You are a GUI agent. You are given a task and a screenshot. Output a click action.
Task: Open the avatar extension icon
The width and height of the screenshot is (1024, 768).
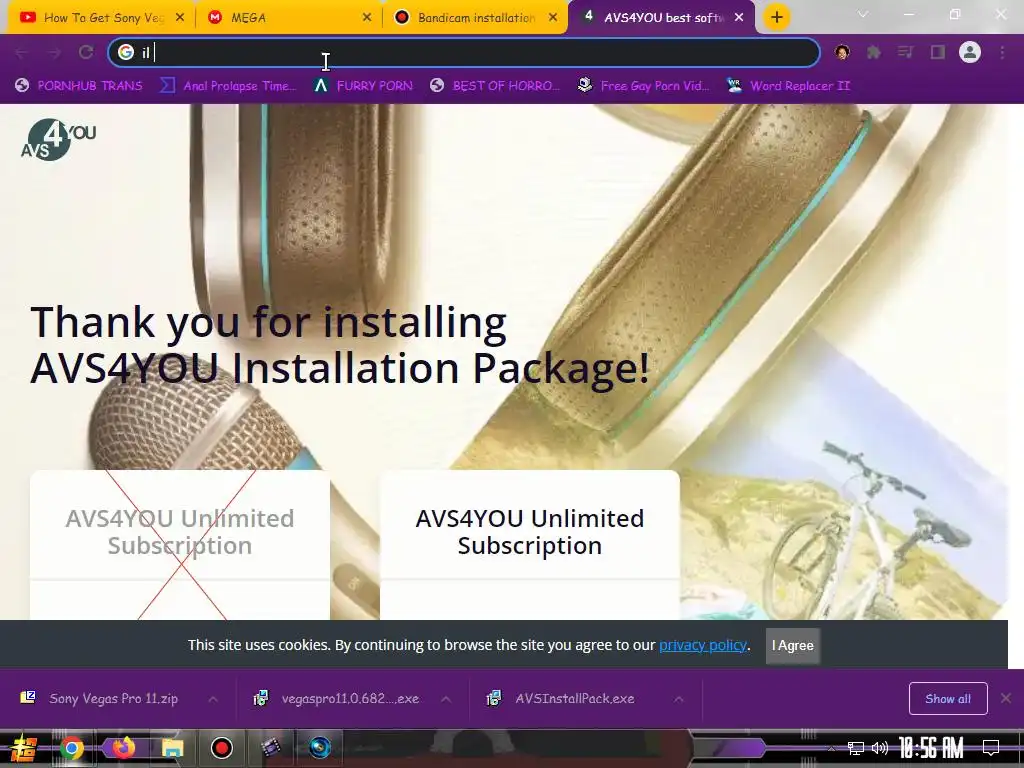[x=842, y=52]
